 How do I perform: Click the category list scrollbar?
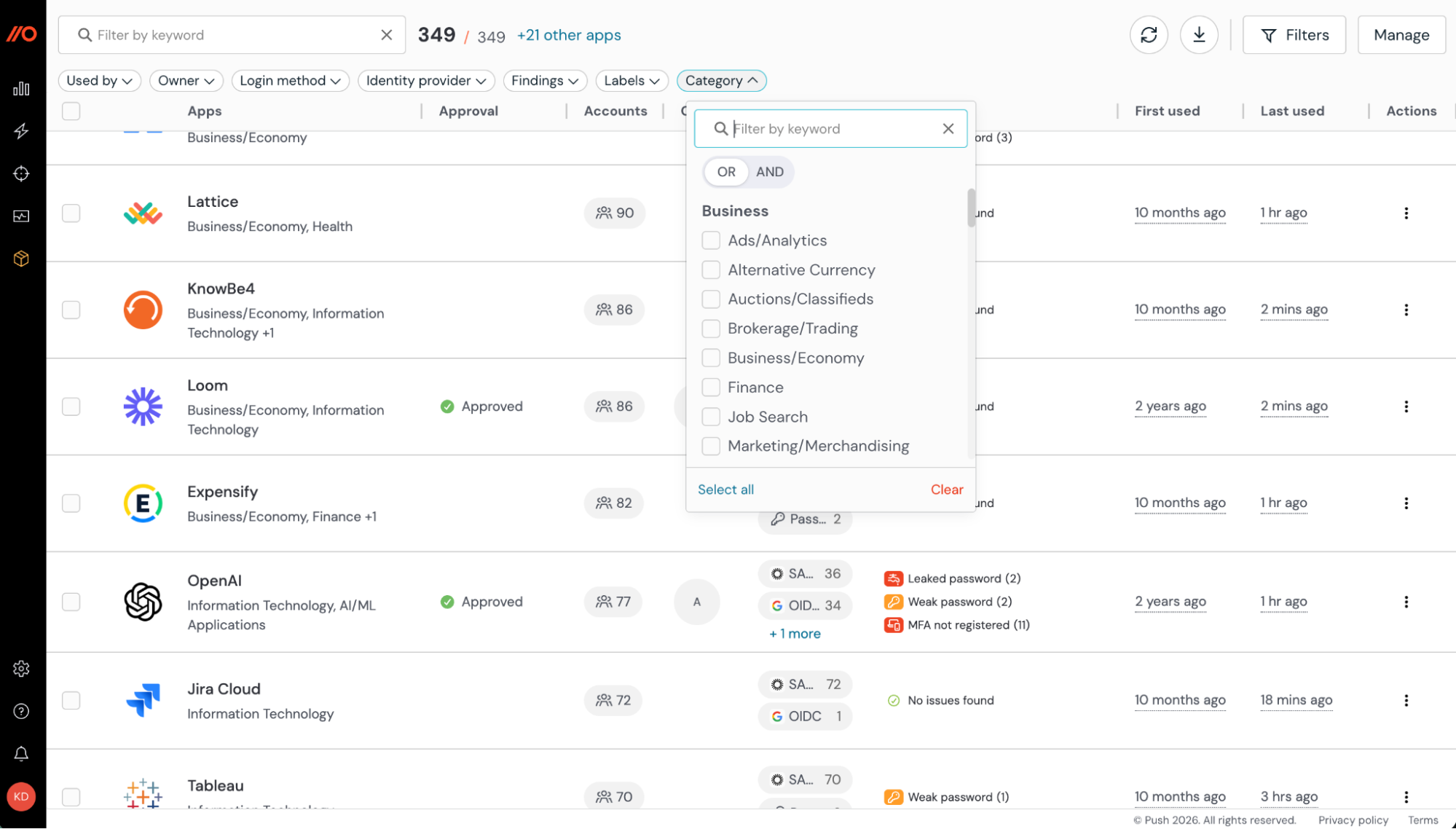coord(971,208)
